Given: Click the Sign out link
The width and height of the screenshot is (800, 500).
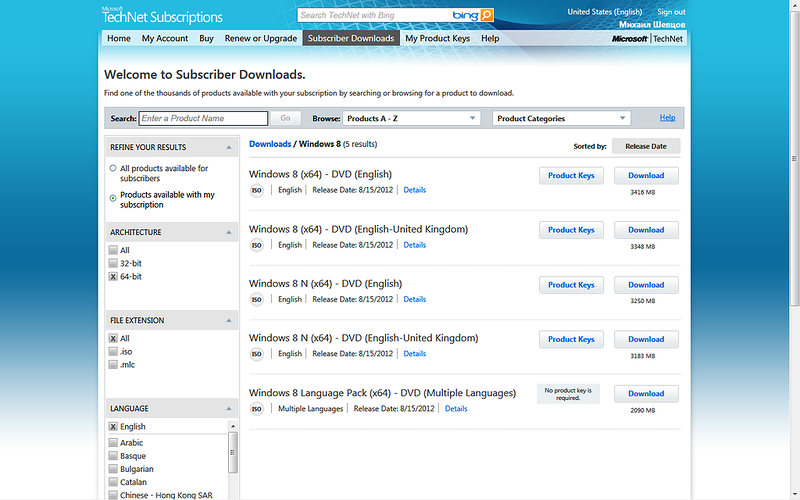Looking at the screenshot, I should tap(671, 12).
